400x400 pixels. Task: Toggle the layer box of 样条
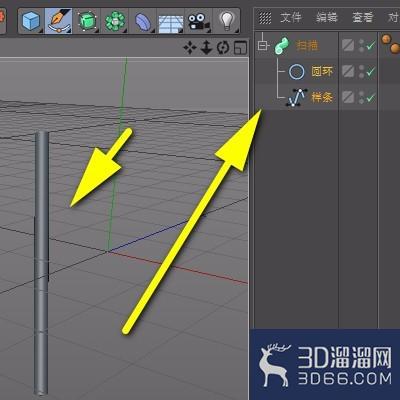point(348,97)
